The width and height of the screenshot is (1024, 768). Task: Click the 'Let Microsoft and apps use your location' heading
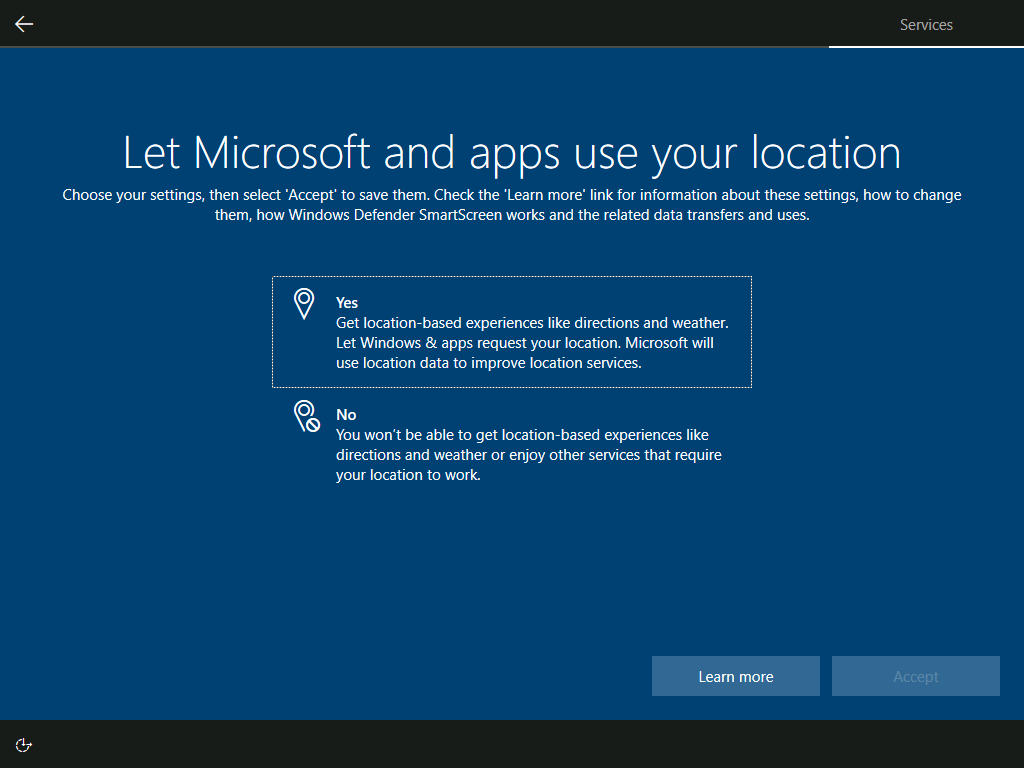pyautogui.click(x=512, y=153)
